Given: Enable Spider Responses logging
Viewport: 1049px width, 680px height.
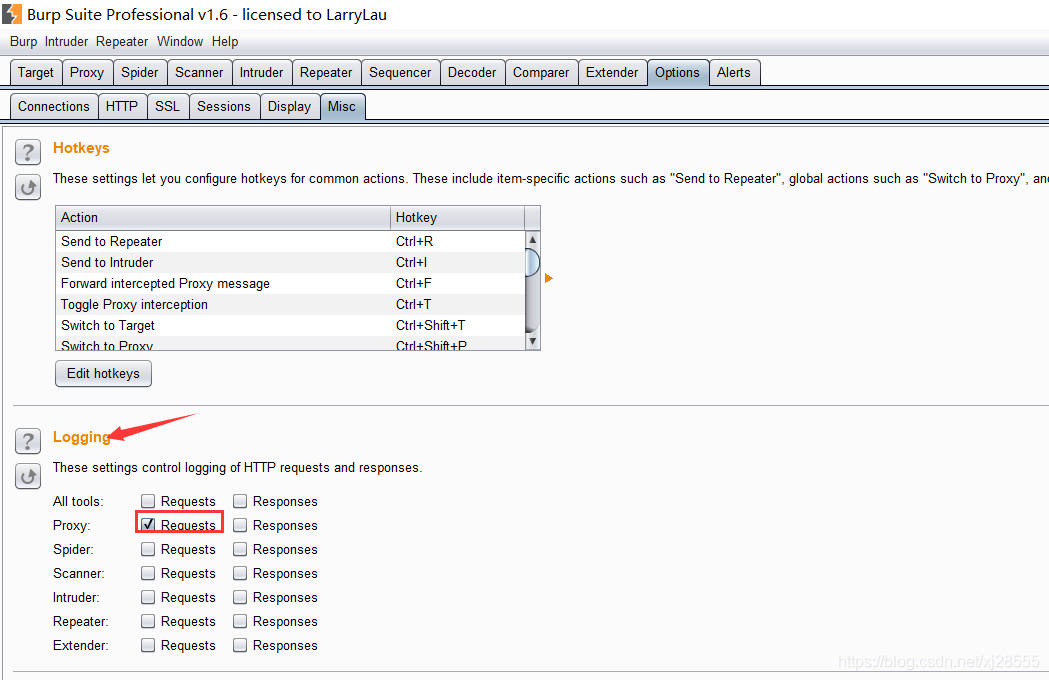Looking at the screenshot, I should [240, 549].
